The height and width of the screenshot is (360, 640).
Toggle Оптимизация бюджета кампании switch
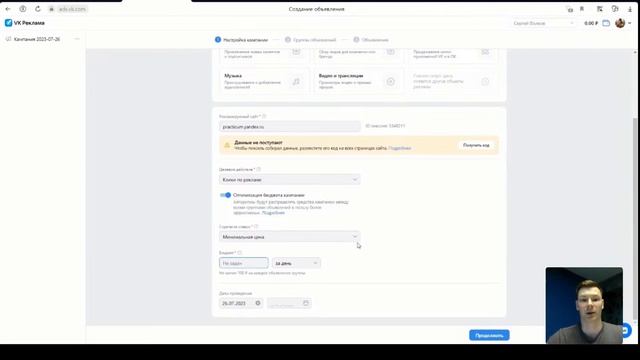click(225, 195)
